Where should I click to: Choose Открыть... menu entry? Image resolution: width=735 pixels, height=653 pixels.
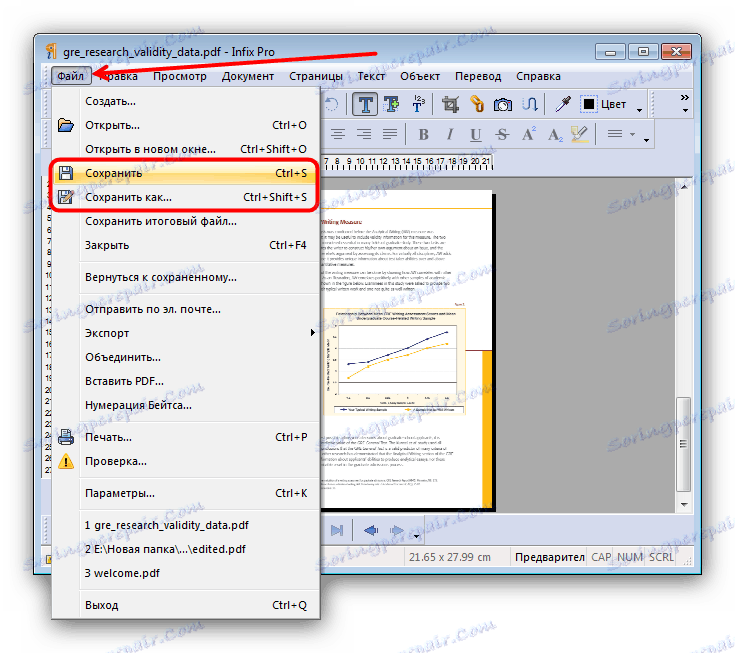point(186,125)
